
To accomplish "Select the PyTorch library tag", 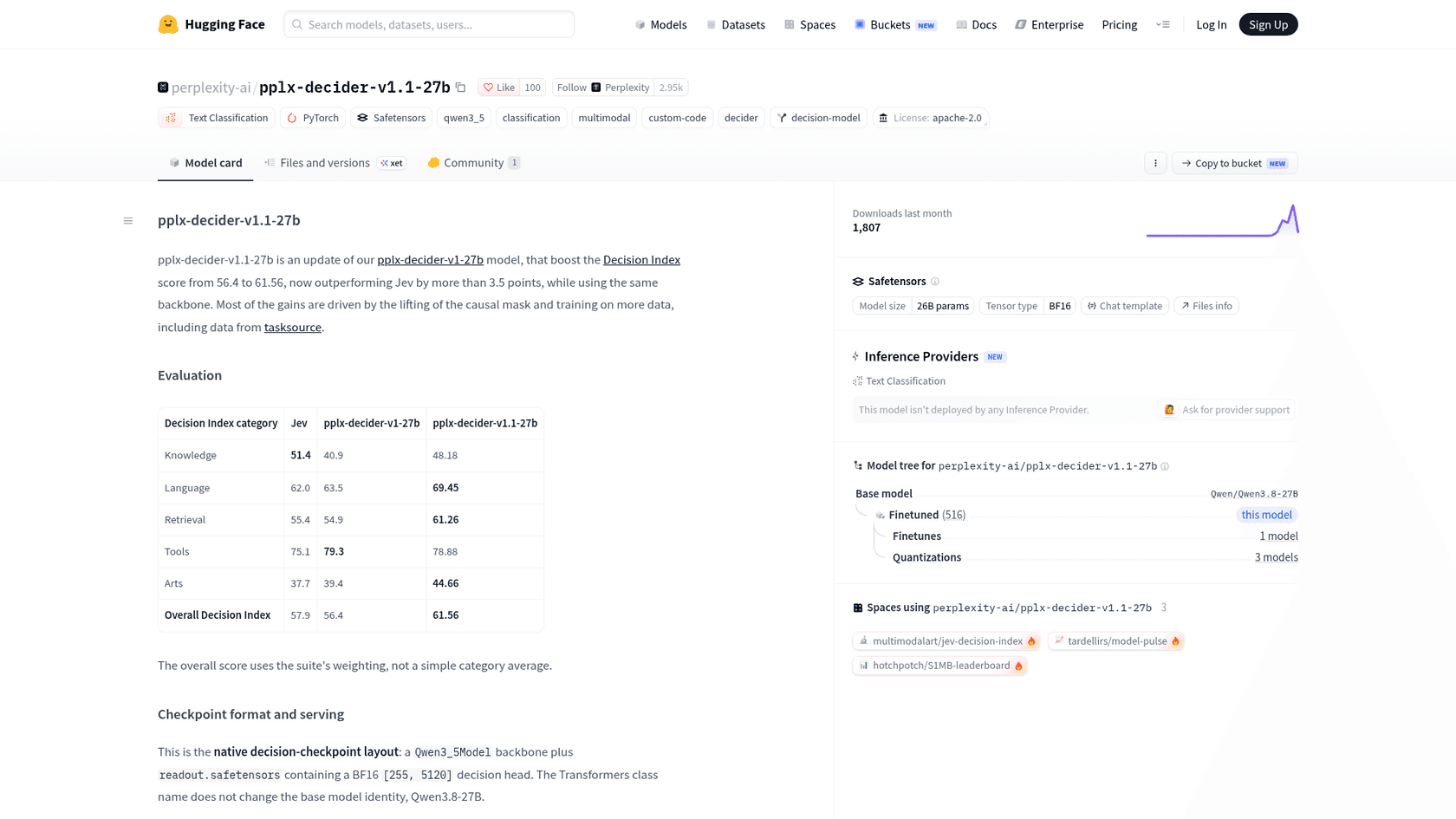I will coord(313,118).
